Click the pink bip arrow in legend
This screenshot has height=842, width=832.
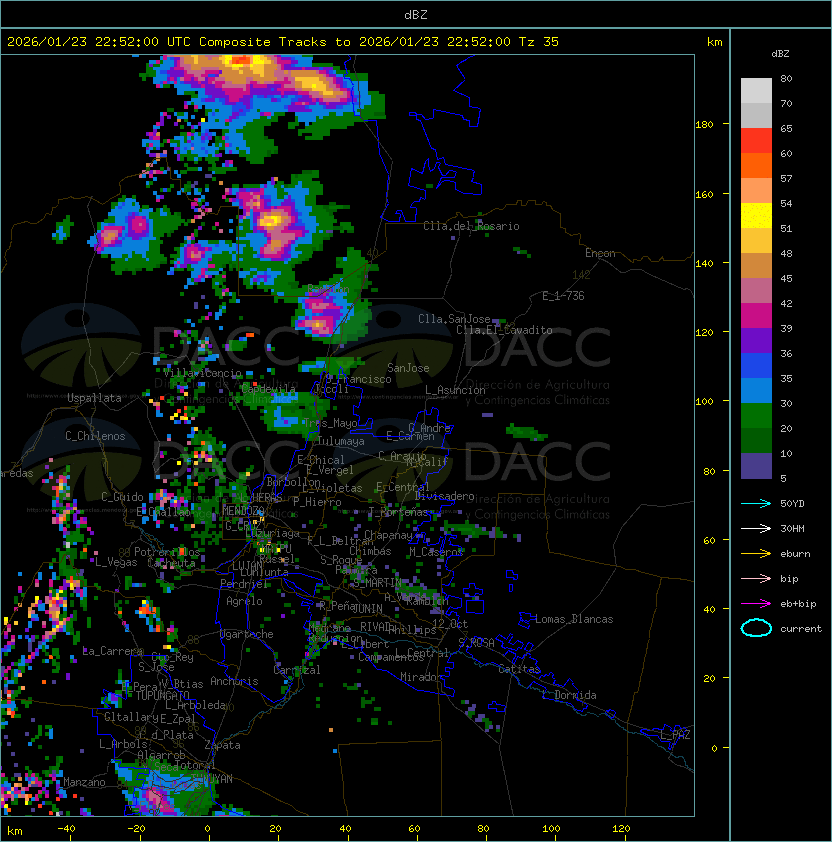pos(756,578)
